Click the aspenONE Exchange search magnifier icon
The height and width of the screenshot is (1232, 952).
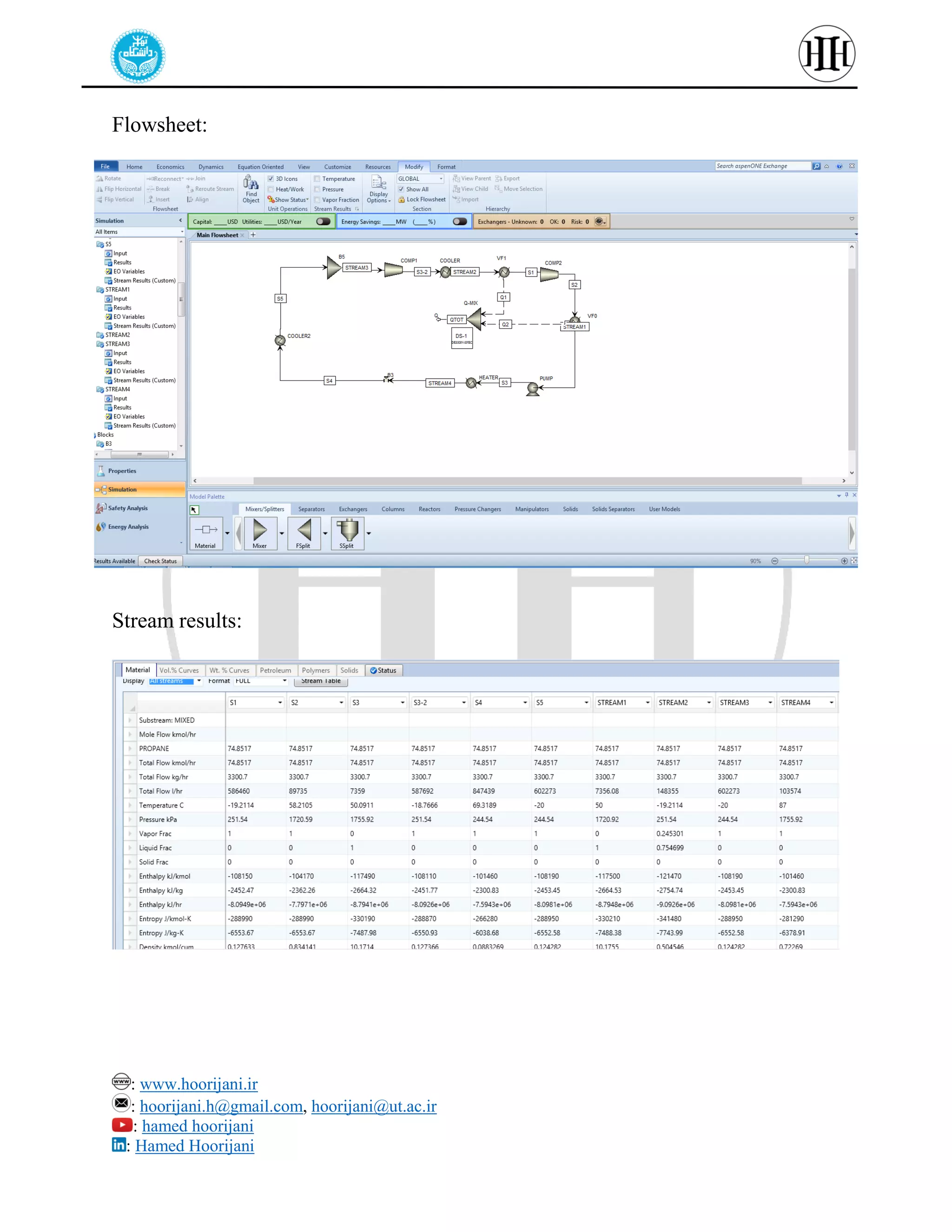[816, 166]
